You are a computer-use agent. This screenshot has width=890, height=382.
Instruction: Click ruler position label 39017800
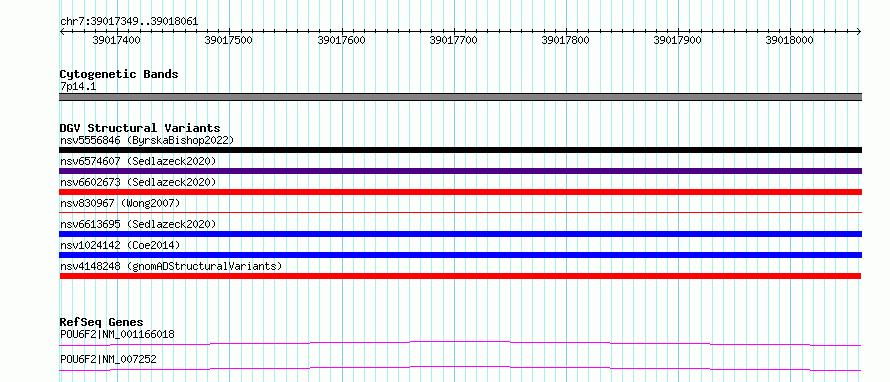coord(566,40)
